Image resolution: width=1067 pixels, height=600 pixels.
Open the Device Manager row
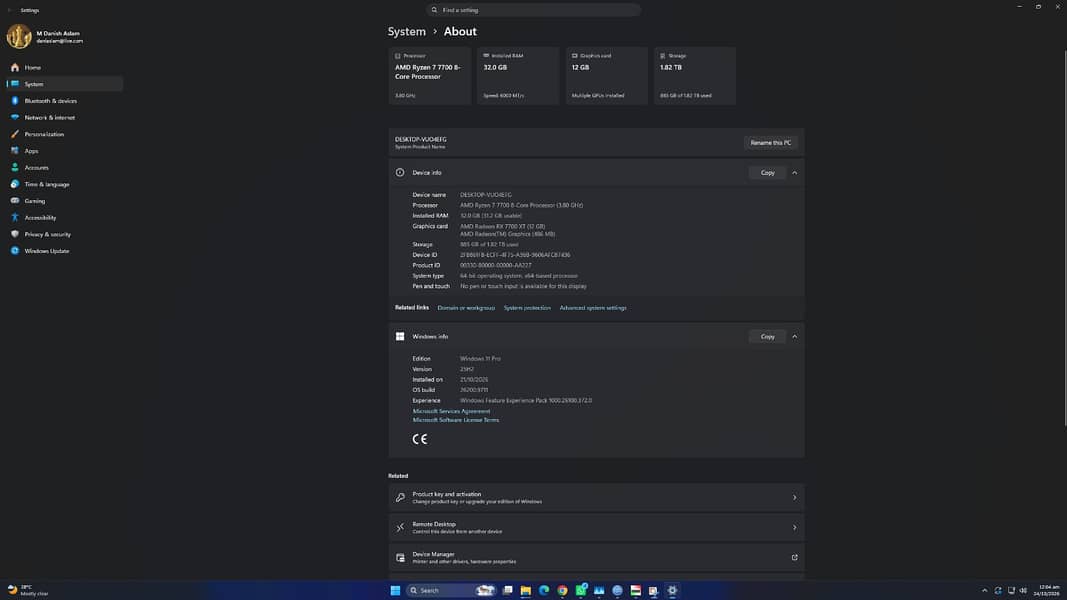(596, 558)
